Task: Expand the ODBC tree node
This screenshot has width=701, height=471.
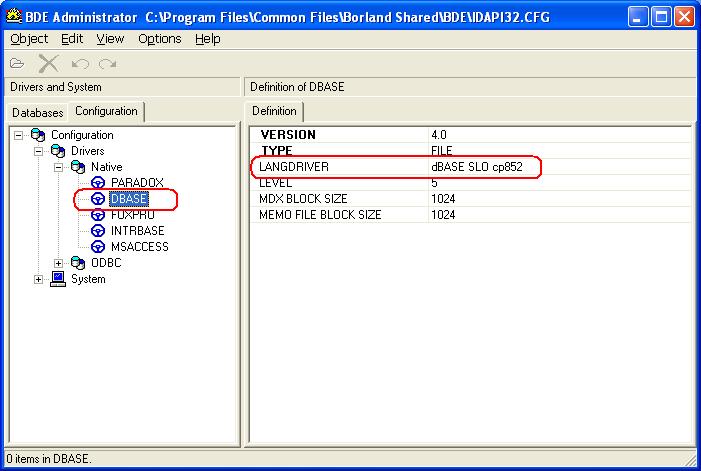Action: point(59,263)
